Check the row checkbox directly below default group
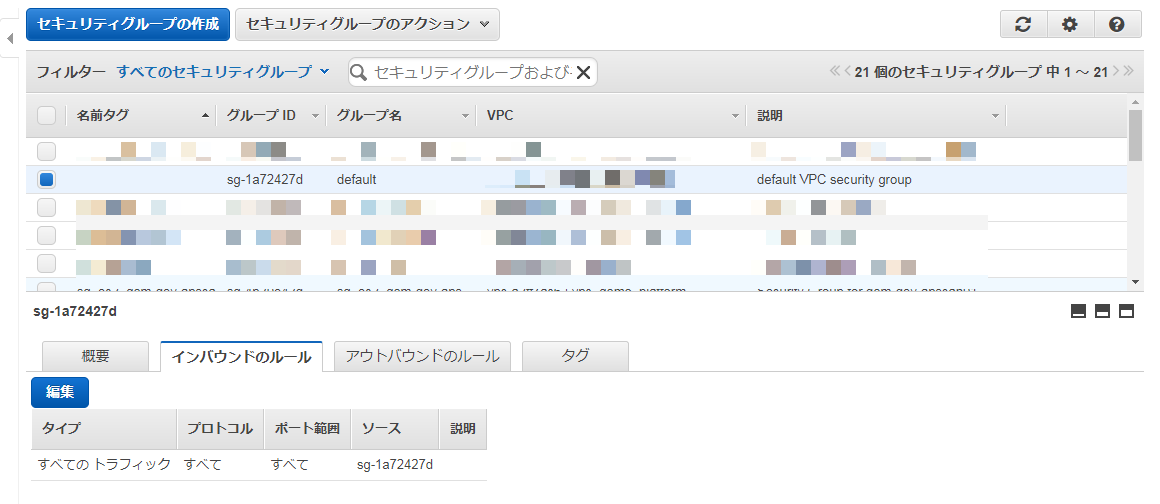This screenshot has height=504, width=1160. pos(46,208)
